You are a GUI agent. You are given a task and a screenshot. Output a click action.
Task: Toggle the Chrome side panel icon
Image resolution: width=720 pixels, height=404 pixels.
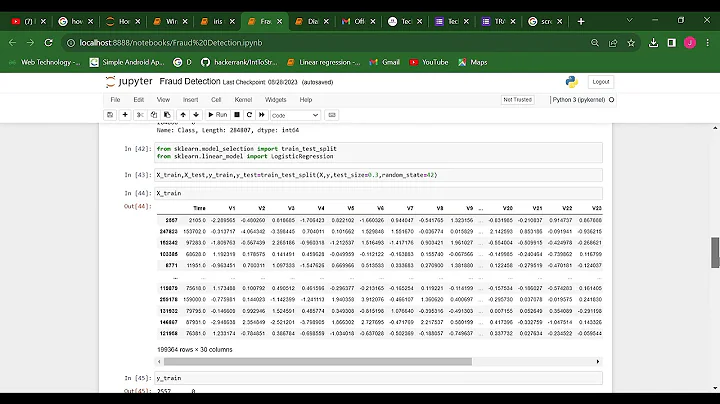pyautogui.click(x=671, y=43)
